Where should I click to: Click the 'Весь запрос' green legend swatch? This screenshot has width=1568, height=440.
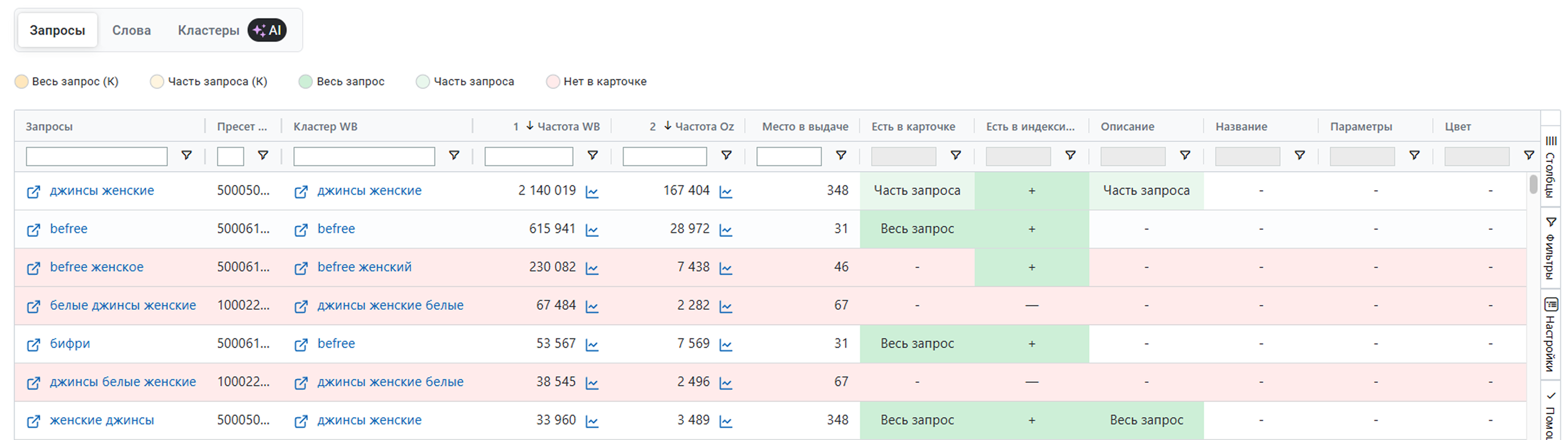point(306,82)
